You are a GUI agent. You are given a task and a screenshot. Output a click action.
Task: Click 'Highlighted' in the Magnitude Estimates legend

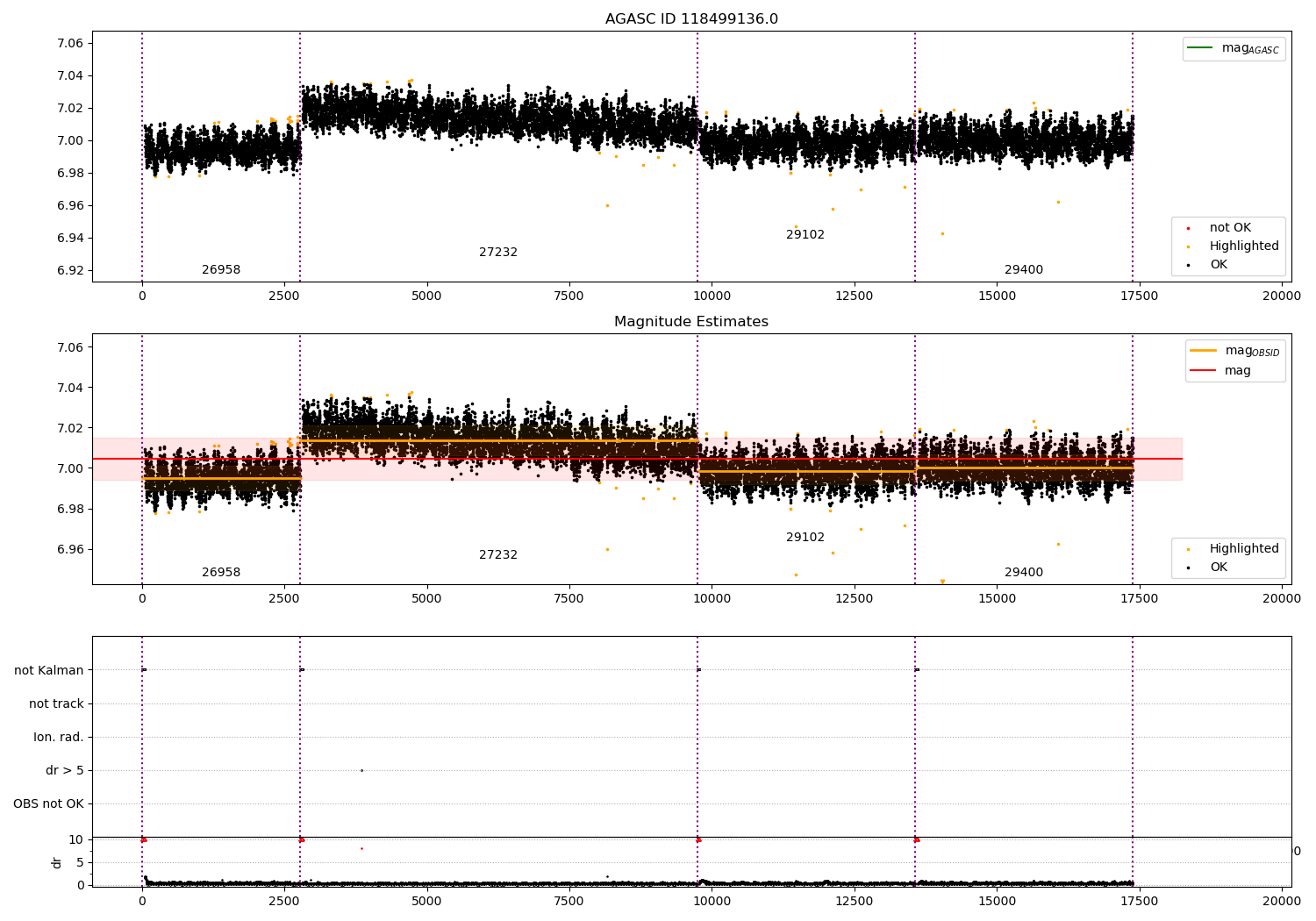click(1234, 549)
